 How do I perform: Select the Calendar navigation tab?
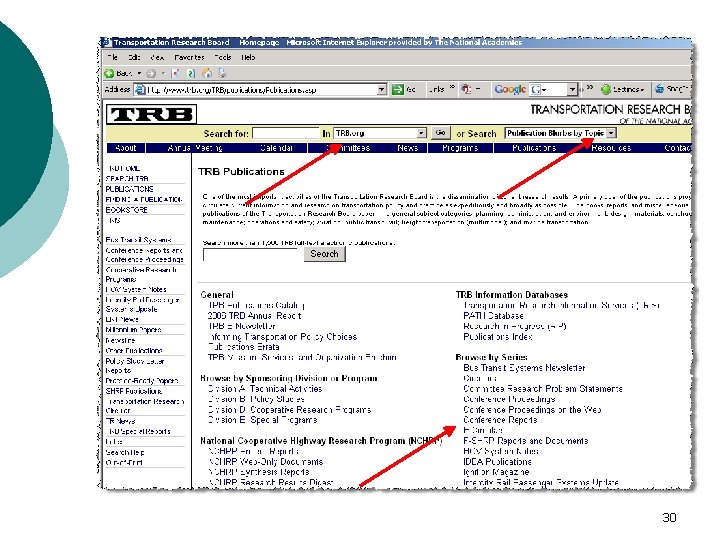(x=276, y=148)
